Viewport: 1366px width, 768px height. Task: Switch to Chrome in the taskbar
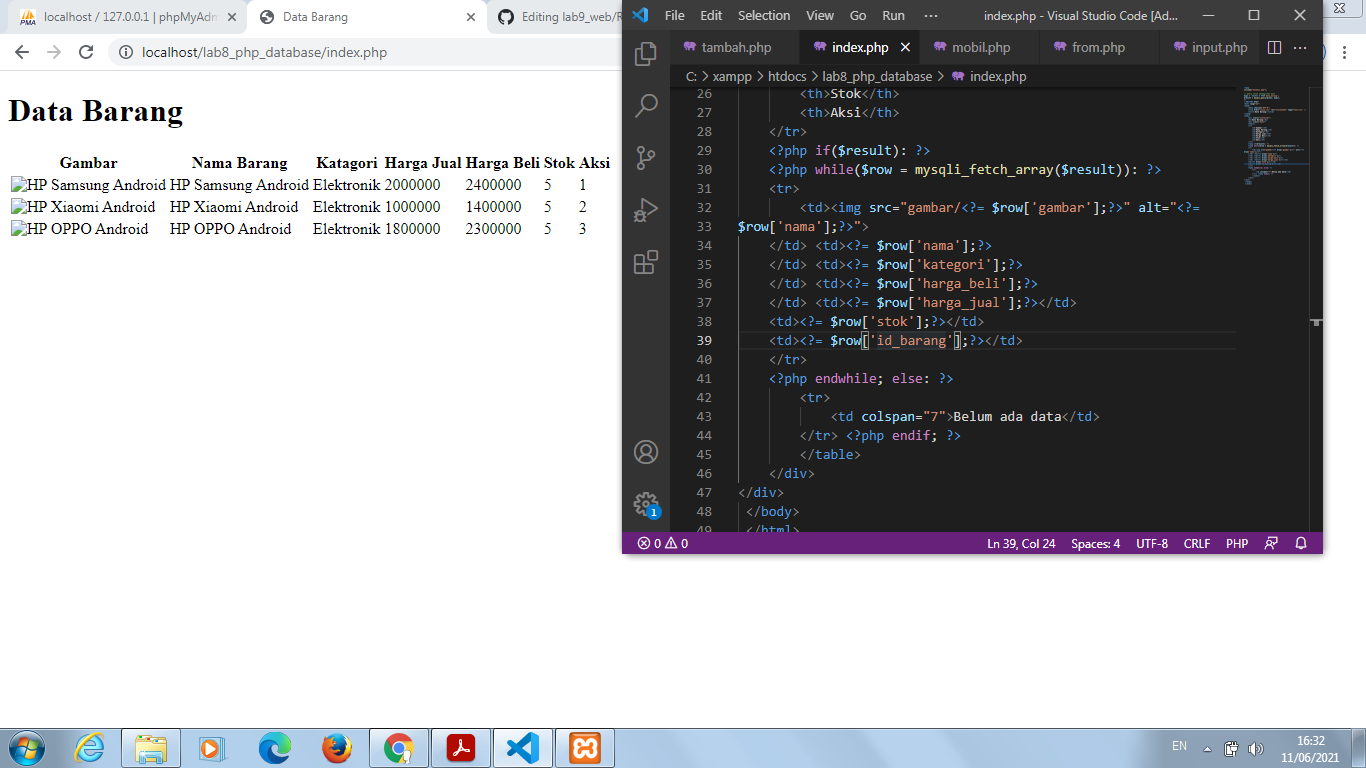tap(399, 748)
